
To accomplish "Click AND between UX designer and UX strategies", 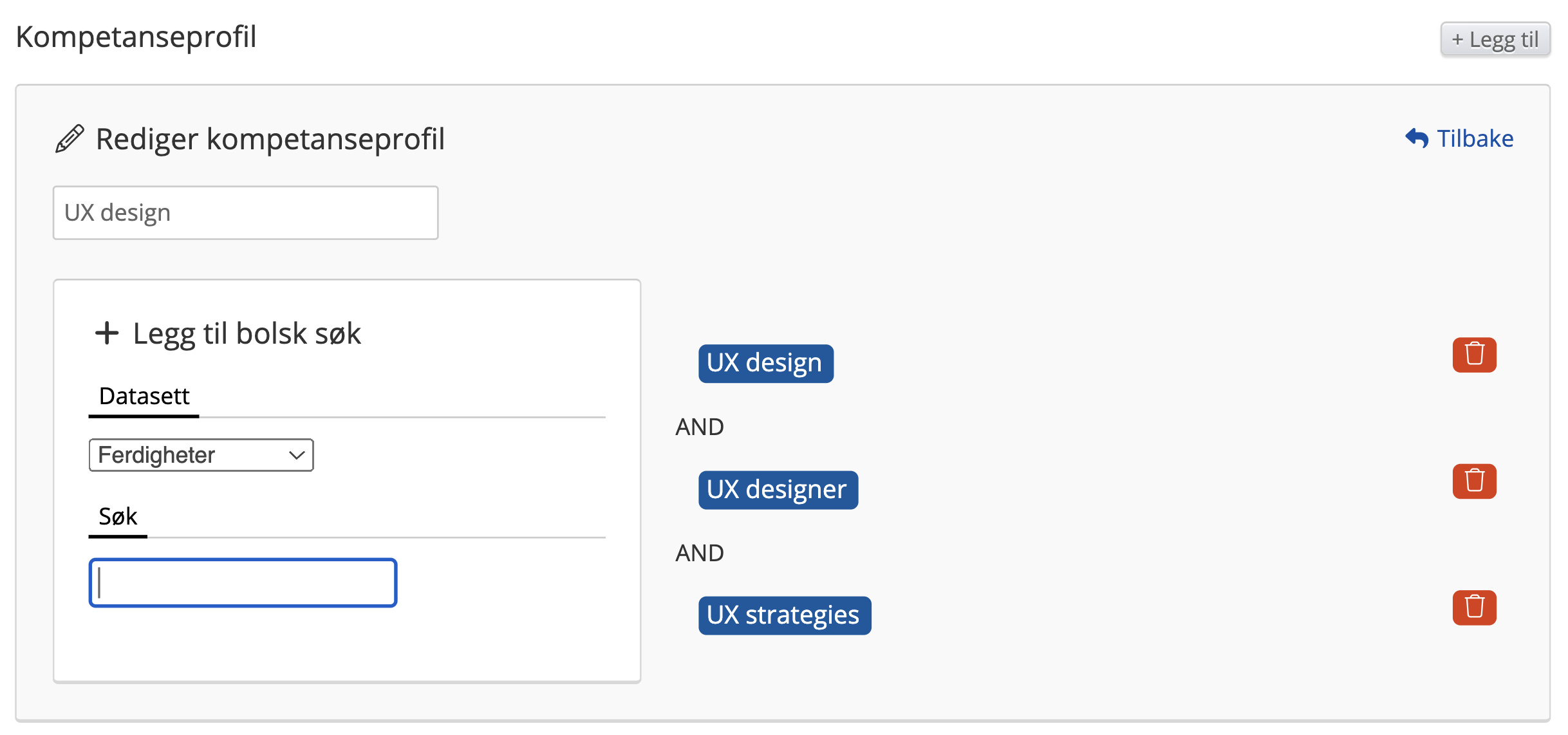I will pos(700,553).
